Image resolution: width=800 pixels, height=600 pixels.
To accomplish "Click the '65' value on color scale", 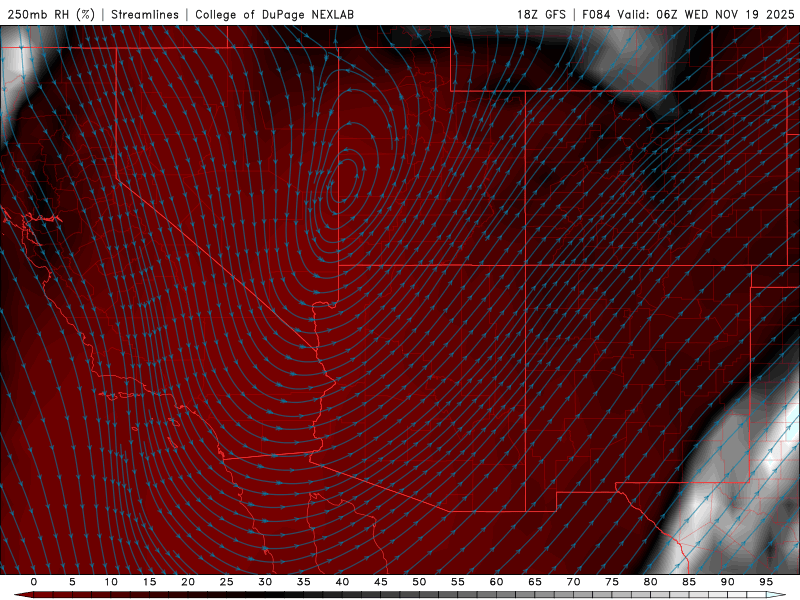I will click(x=535, y=582).
